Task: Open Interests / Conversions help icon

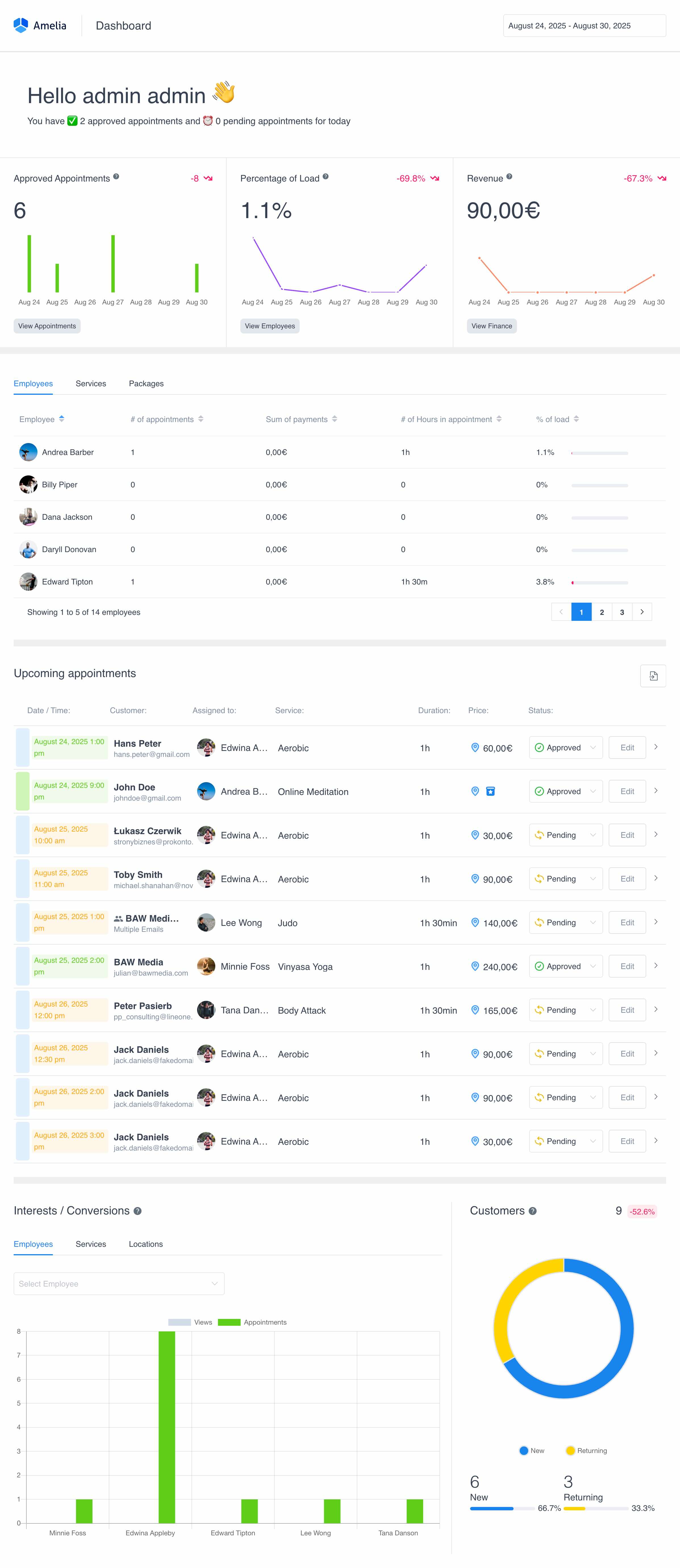Action: coord(137,1211)
